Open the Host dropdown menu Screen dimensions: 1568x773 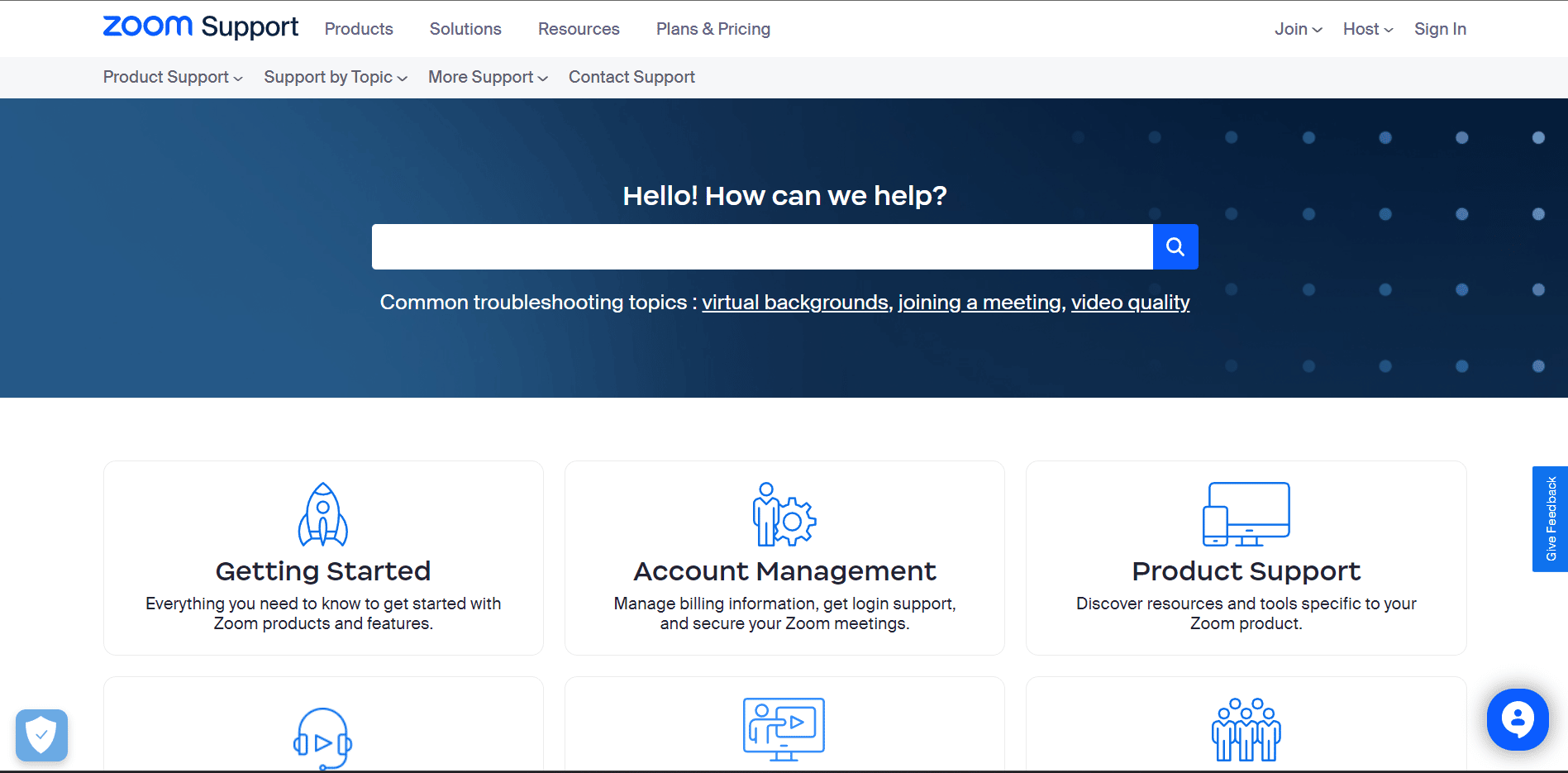(1368, 29)
